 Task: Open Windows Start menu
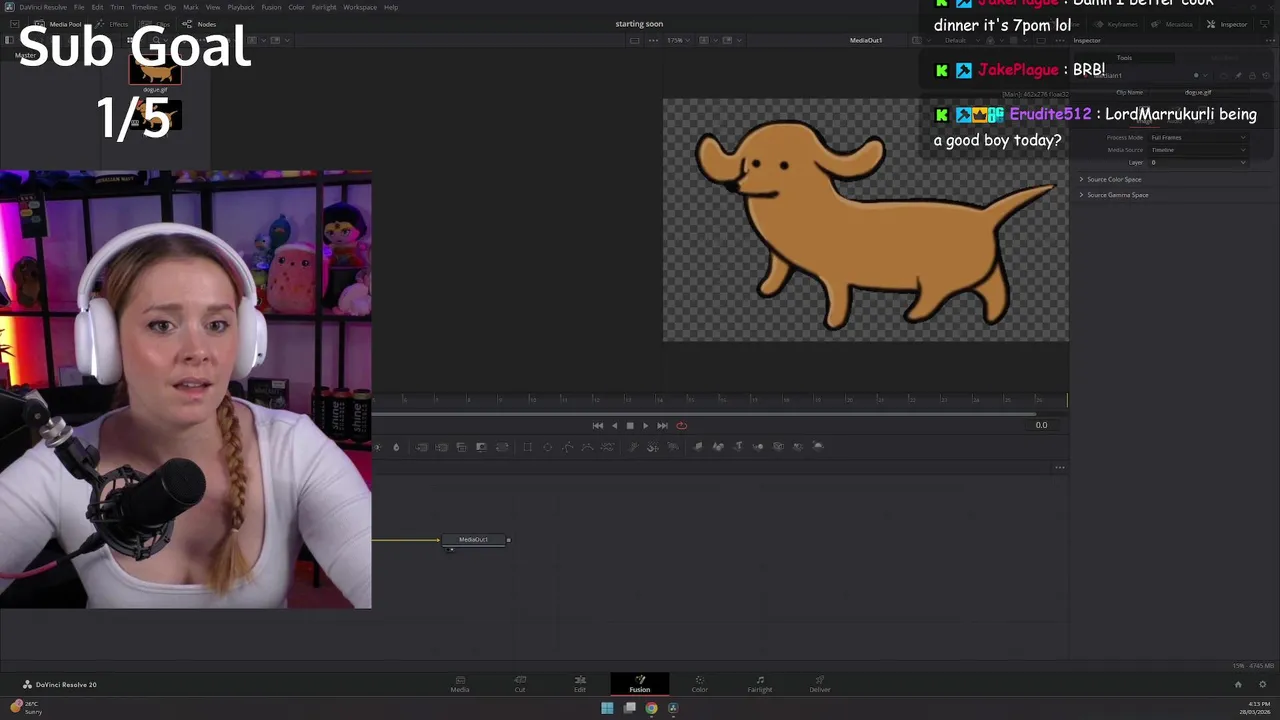click(x=607, y=708)
